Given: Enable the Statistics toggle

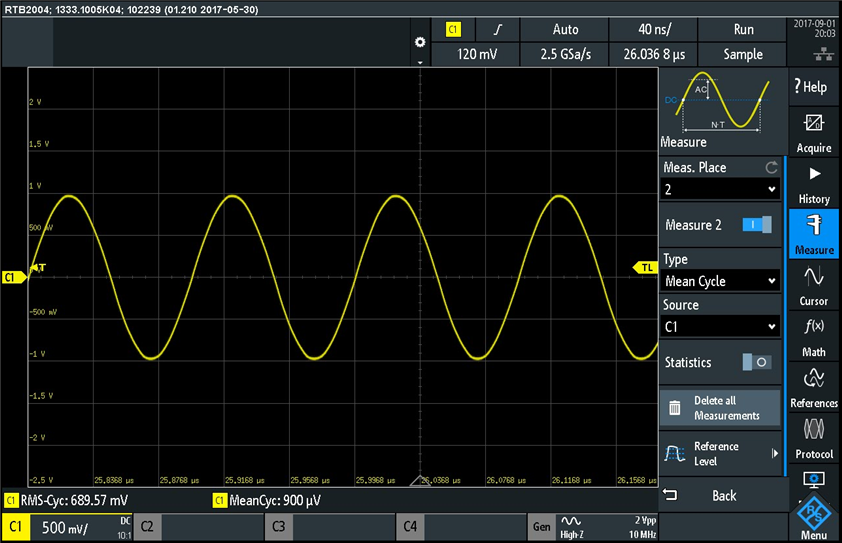Looking at the screenshot, I should pyautogui.click(x=756, y=362).
